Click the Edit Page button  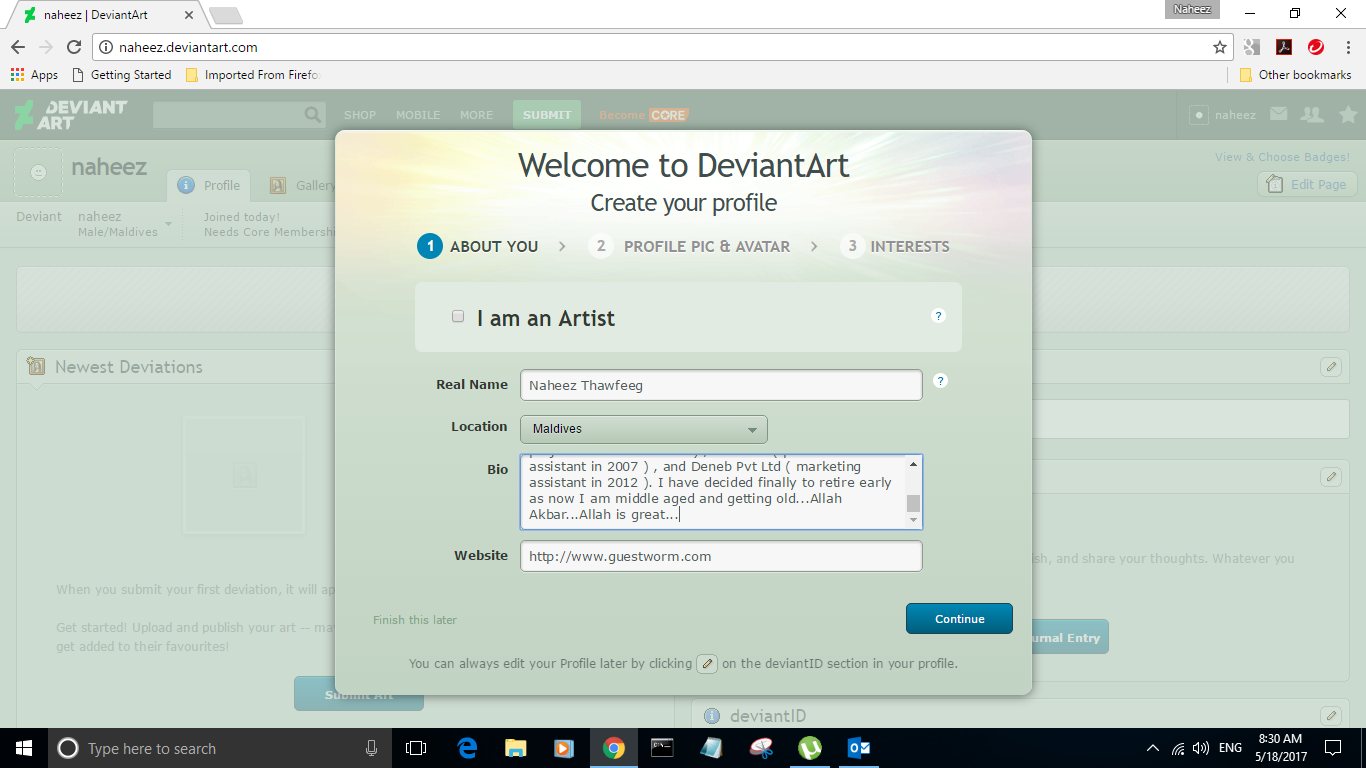(1307, 184)
